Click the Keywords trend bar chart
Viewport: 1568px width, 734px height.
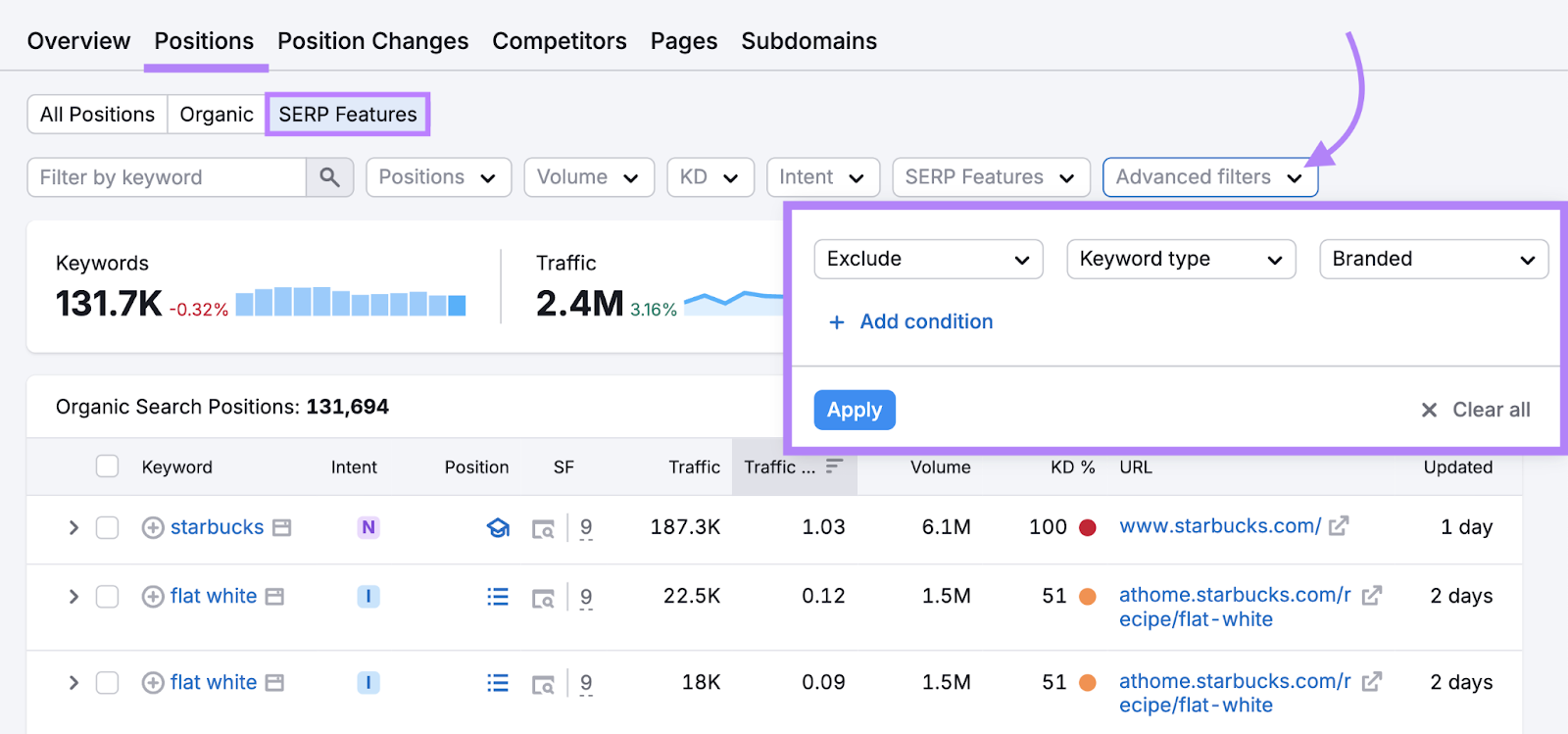point(350,302)
